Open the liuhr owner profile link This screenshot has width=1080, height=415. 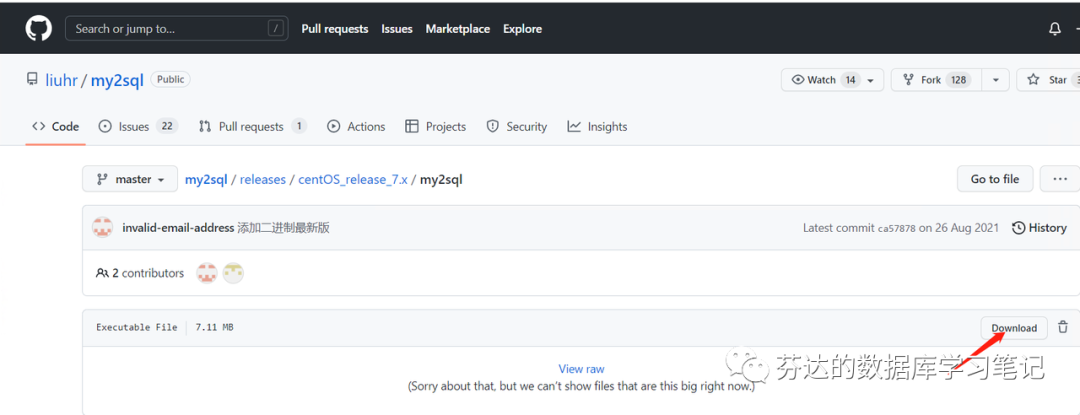(x=61, y=81)
